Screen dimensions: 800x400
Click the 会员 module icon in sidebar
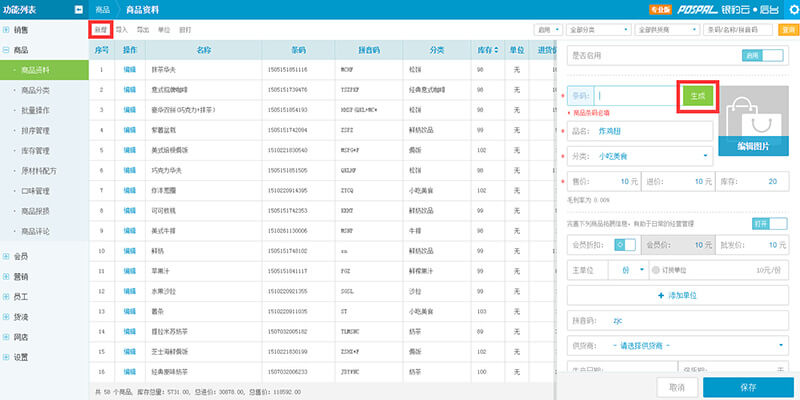click(7, 255)
